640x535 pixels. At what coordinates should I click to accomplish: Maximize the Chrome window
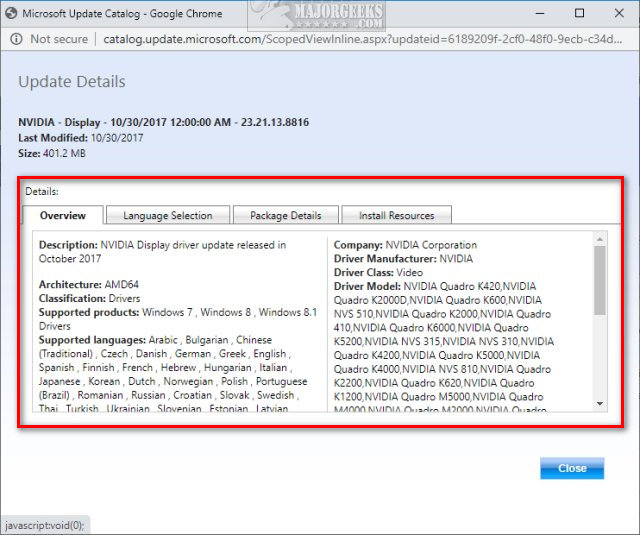[579, 13]
